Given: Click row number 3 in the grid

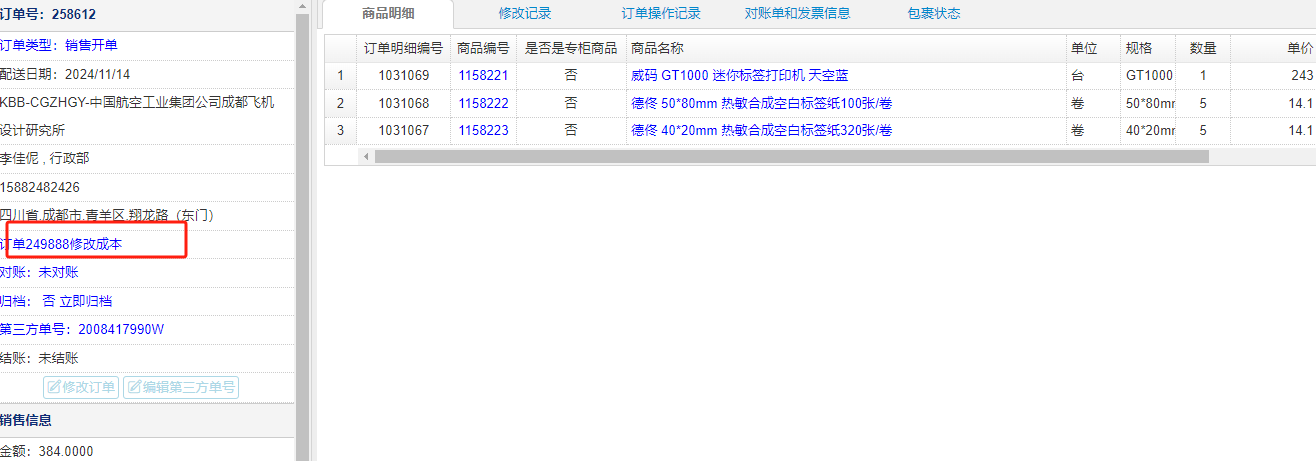Looking at the screenshot, I should pos(340,130).
